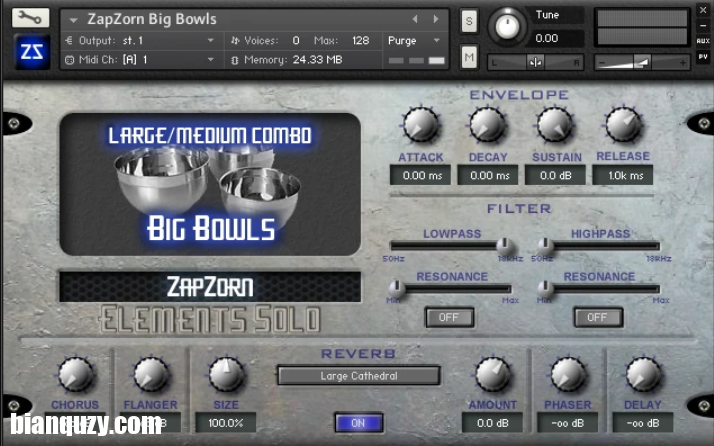Adjust the Decay envelope knob
Screen dimensions: 714x446
tap(487, 125)
